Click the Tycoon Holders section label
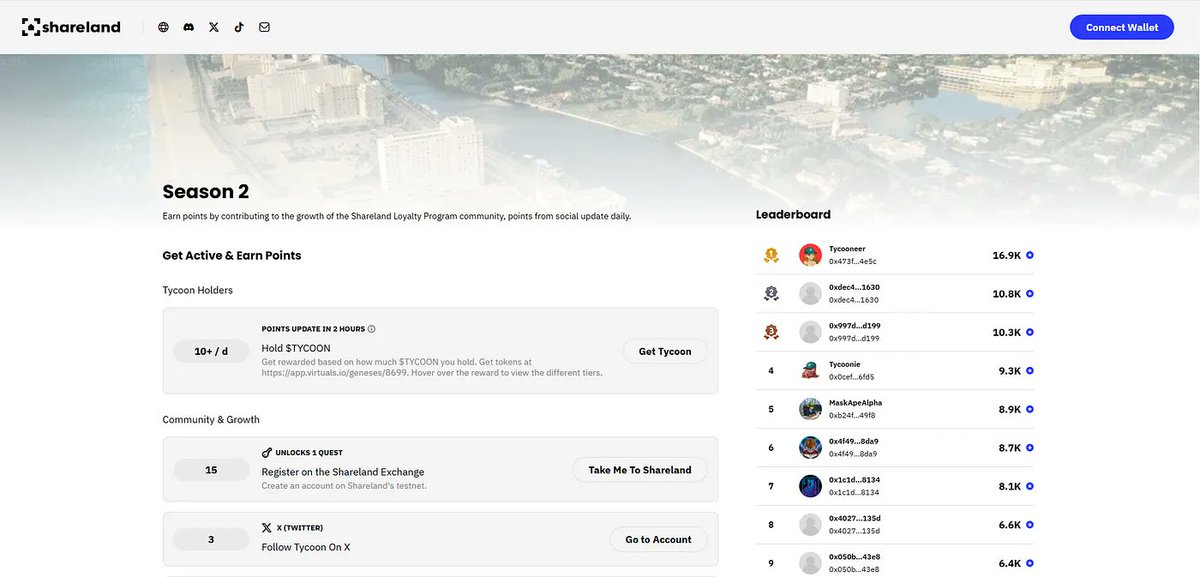The height and width of the screenshot is (577, 1200). coord(198,290)
